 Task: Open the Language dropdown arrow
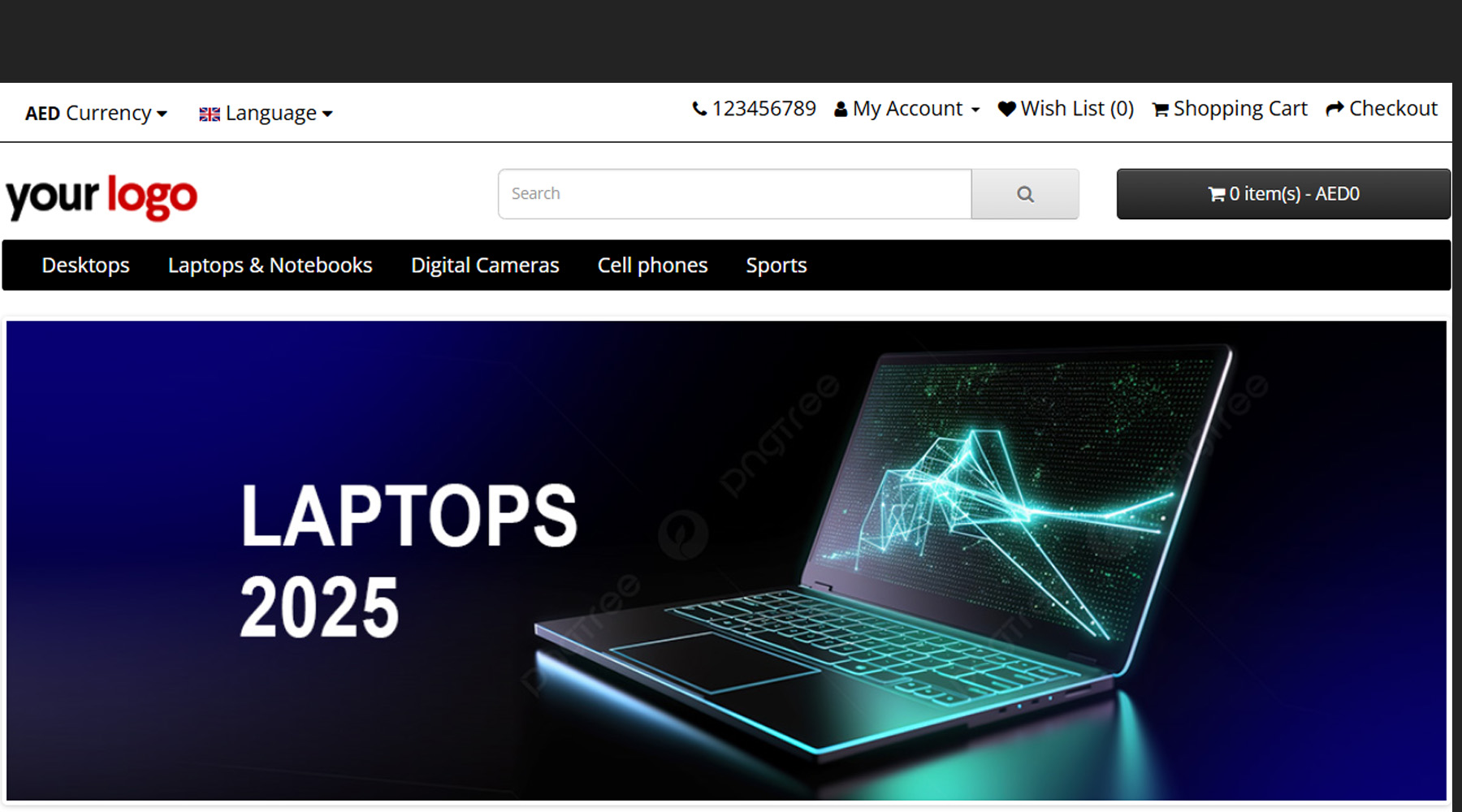tap(327, 114)
